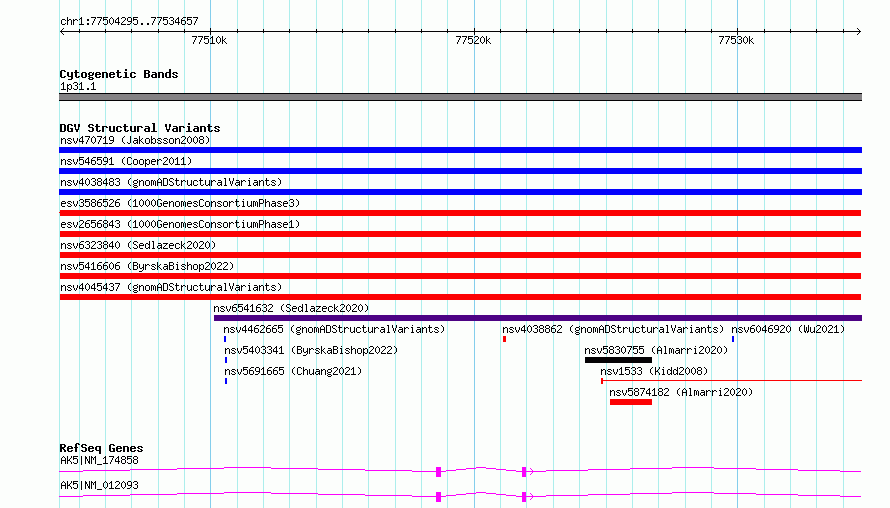Click the small blue marker under nsv5403341
Screen dimensions: 890x508
tap(226, 360)
